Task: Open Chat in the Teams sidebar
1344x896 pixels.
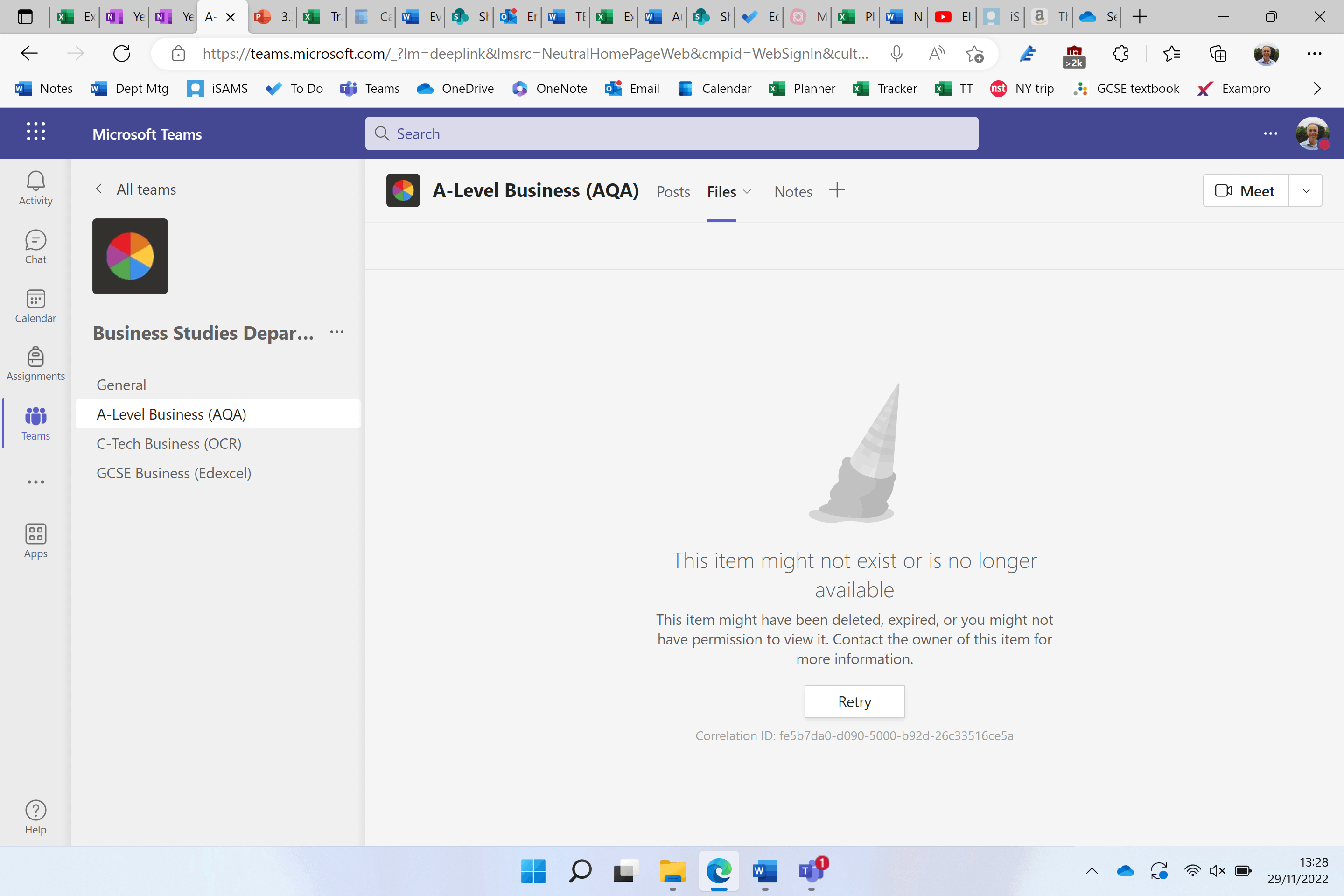Action: pyautogui.click(x=35, y=247)
